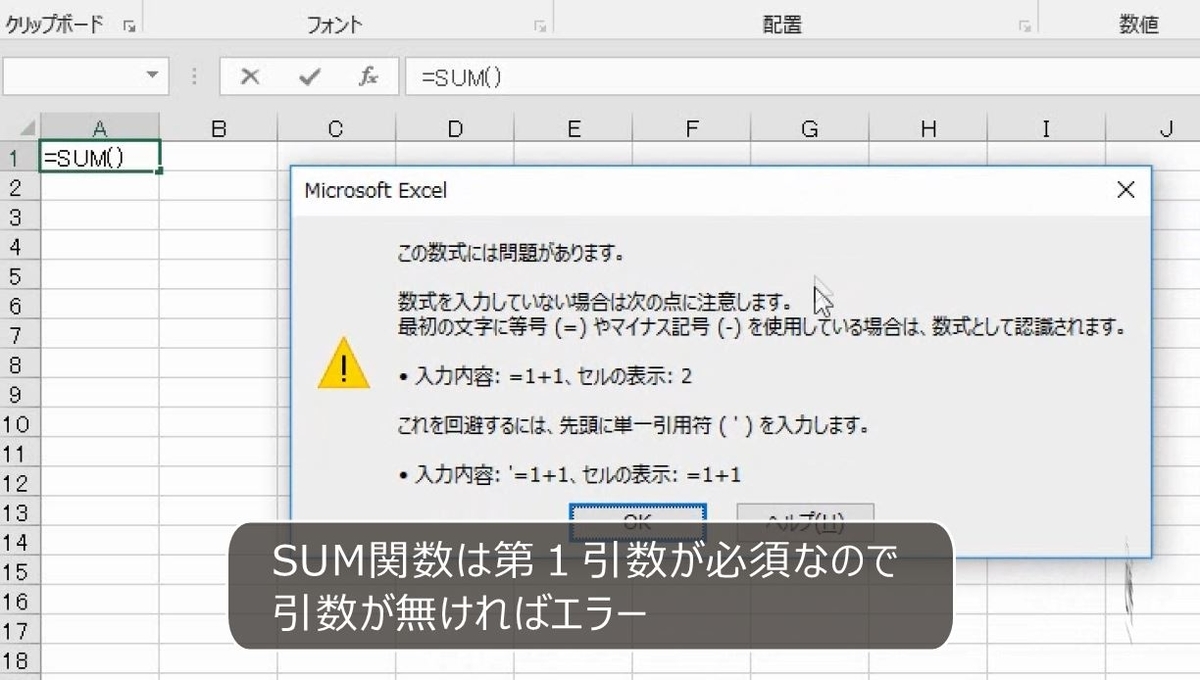Select column H header

click(928, 129)
